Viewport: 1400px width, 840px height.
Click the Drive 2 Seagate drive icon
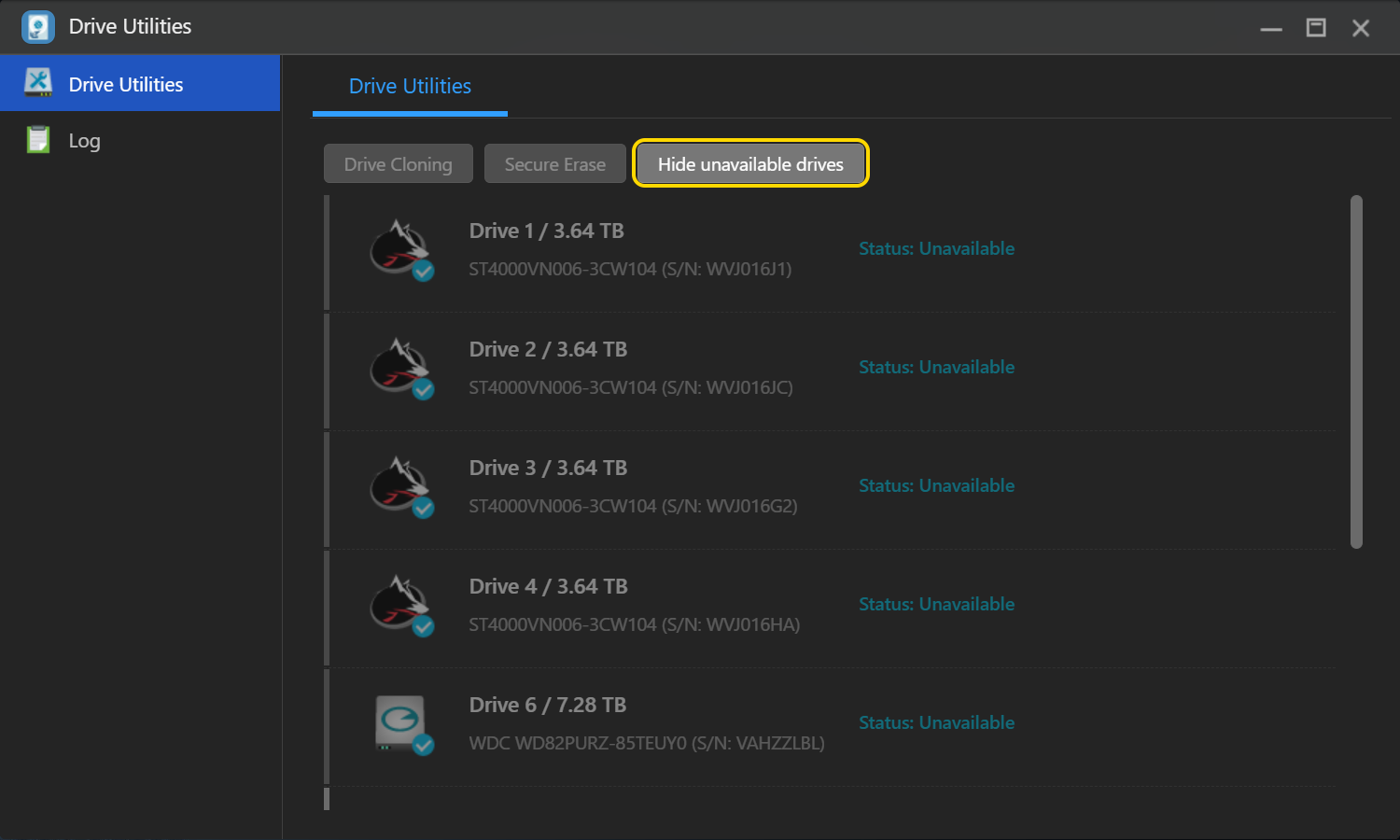401,369
